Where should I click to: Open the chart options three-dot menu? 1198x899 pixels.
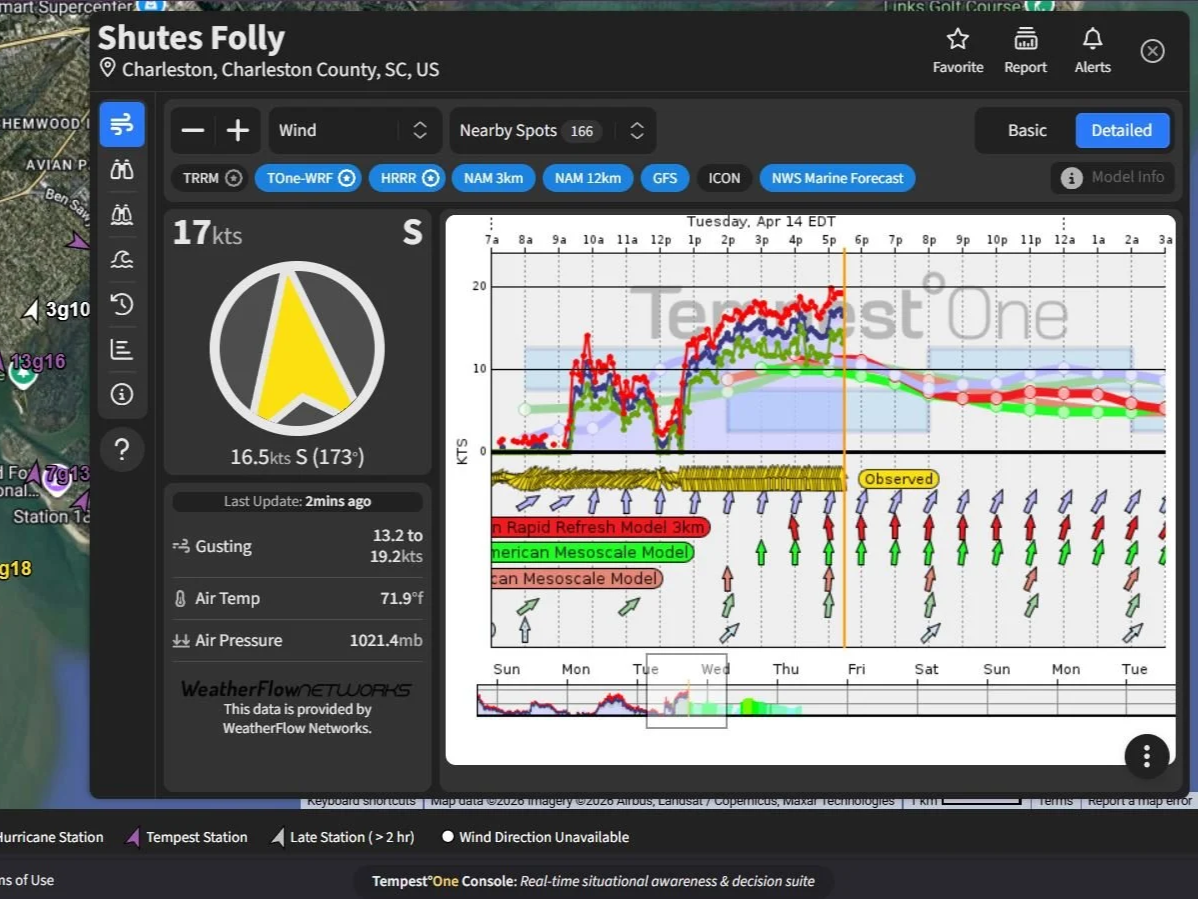tap(1147, 757)
